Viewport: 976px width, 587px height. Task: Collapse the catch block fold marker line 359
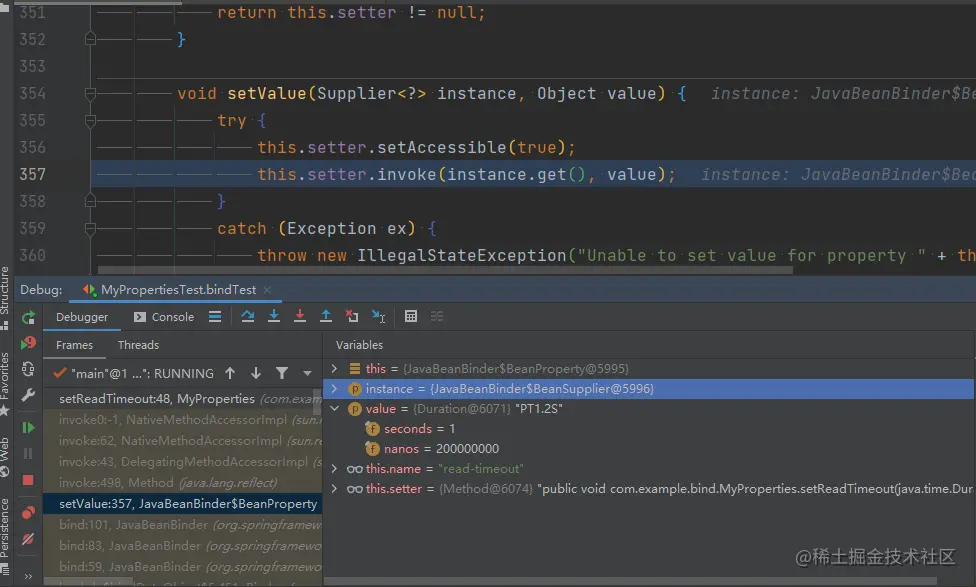[x=90, y=228]
